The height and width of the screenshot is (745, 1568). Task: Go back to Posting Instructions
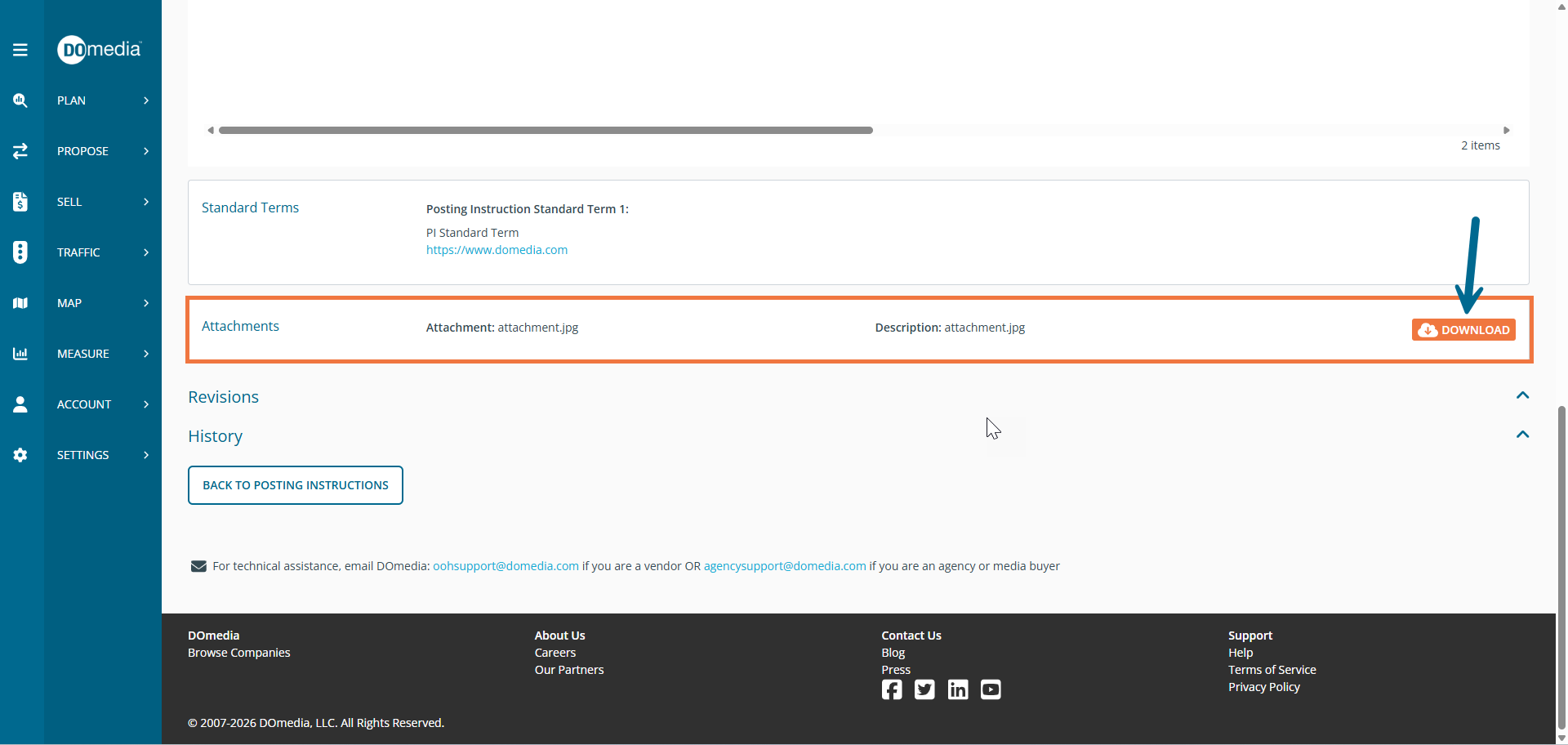coord(296,485)
